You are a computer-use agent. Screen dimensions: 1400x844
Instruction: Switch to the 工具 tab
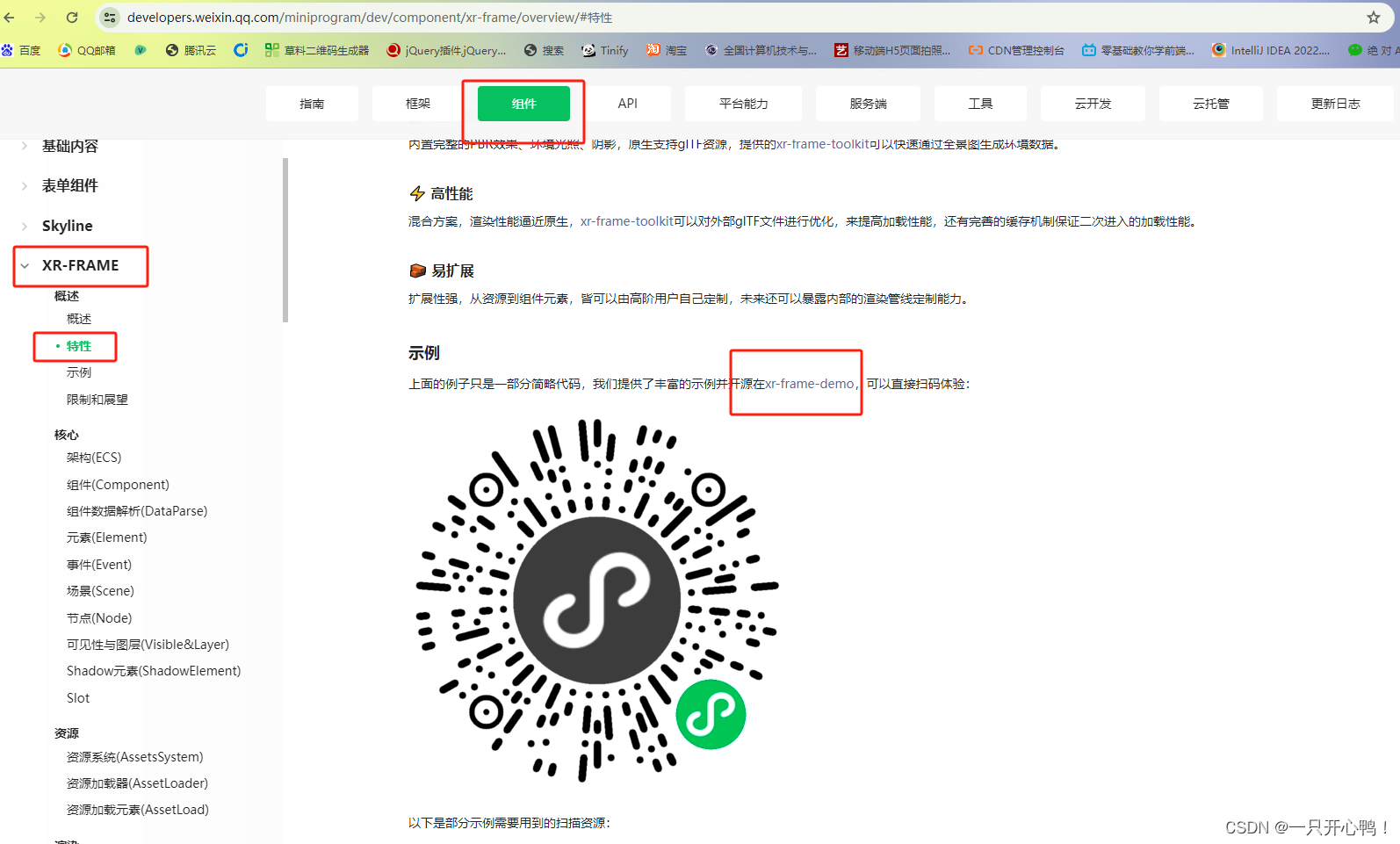tap(980, 104)
